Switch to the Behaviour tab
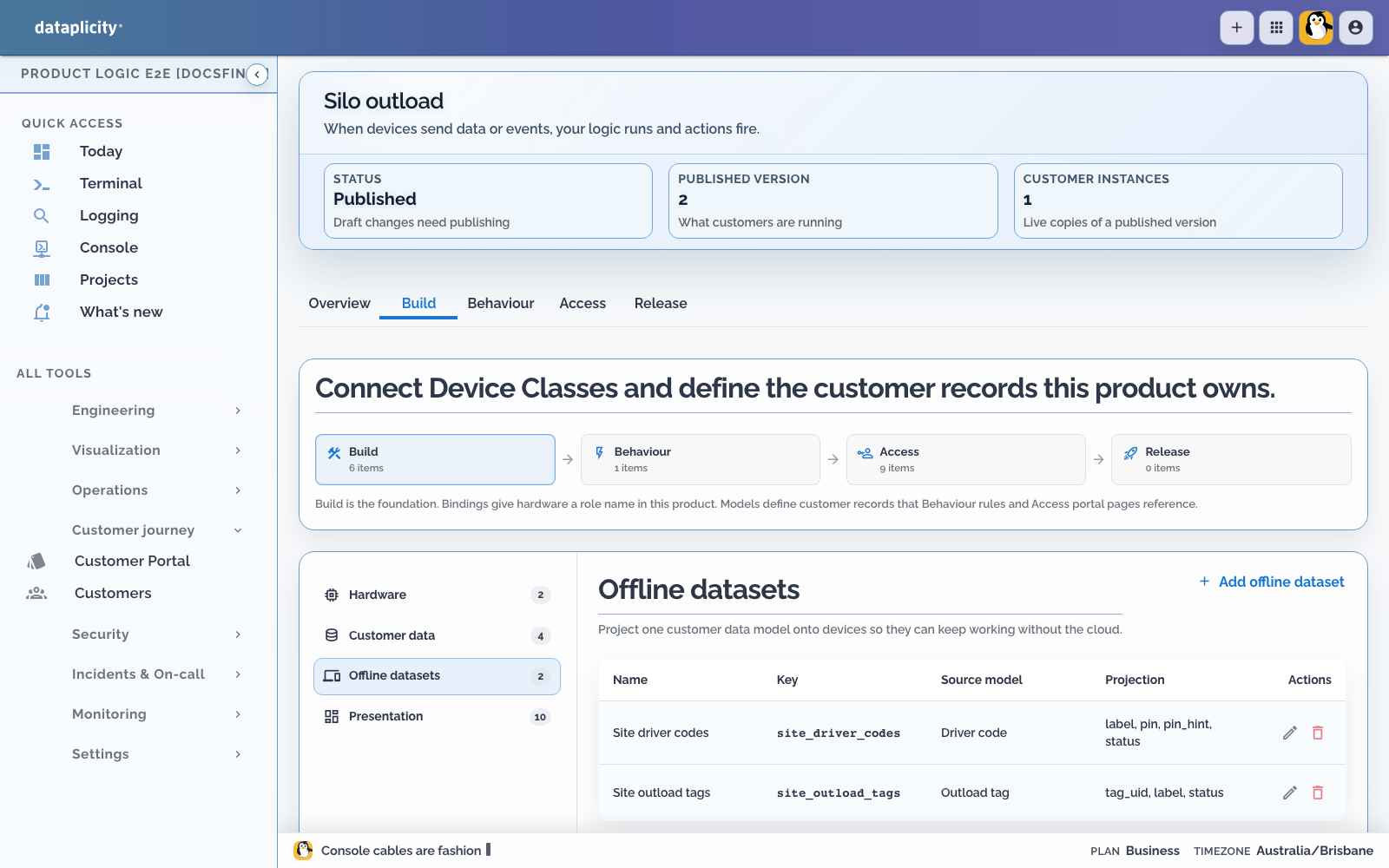1389x868 pixels. [x=501, y=304]
